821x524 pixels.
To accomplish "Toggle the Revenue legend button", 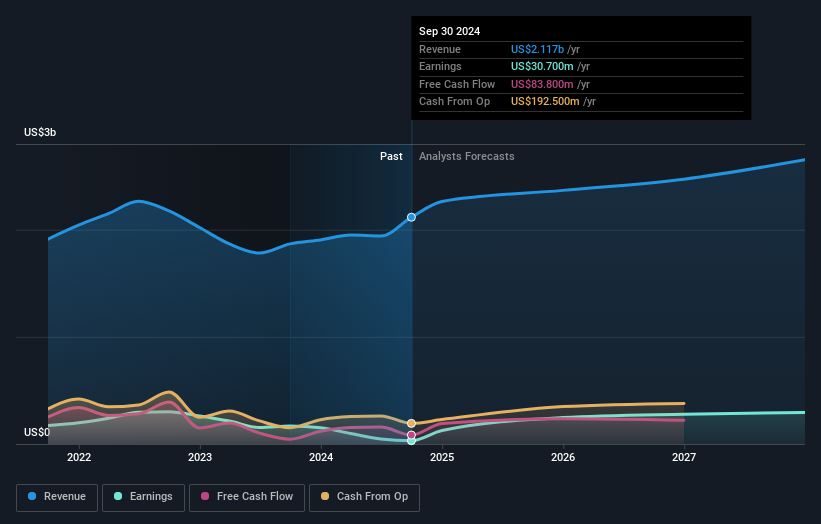I will coord(57,497).
